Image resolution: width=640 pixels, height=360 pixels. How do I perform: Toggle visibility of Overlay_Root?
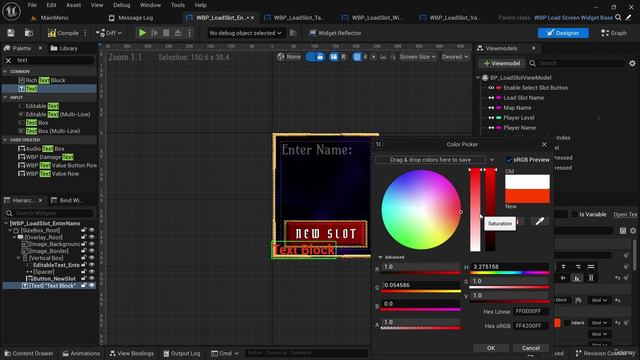click(92, 237)
